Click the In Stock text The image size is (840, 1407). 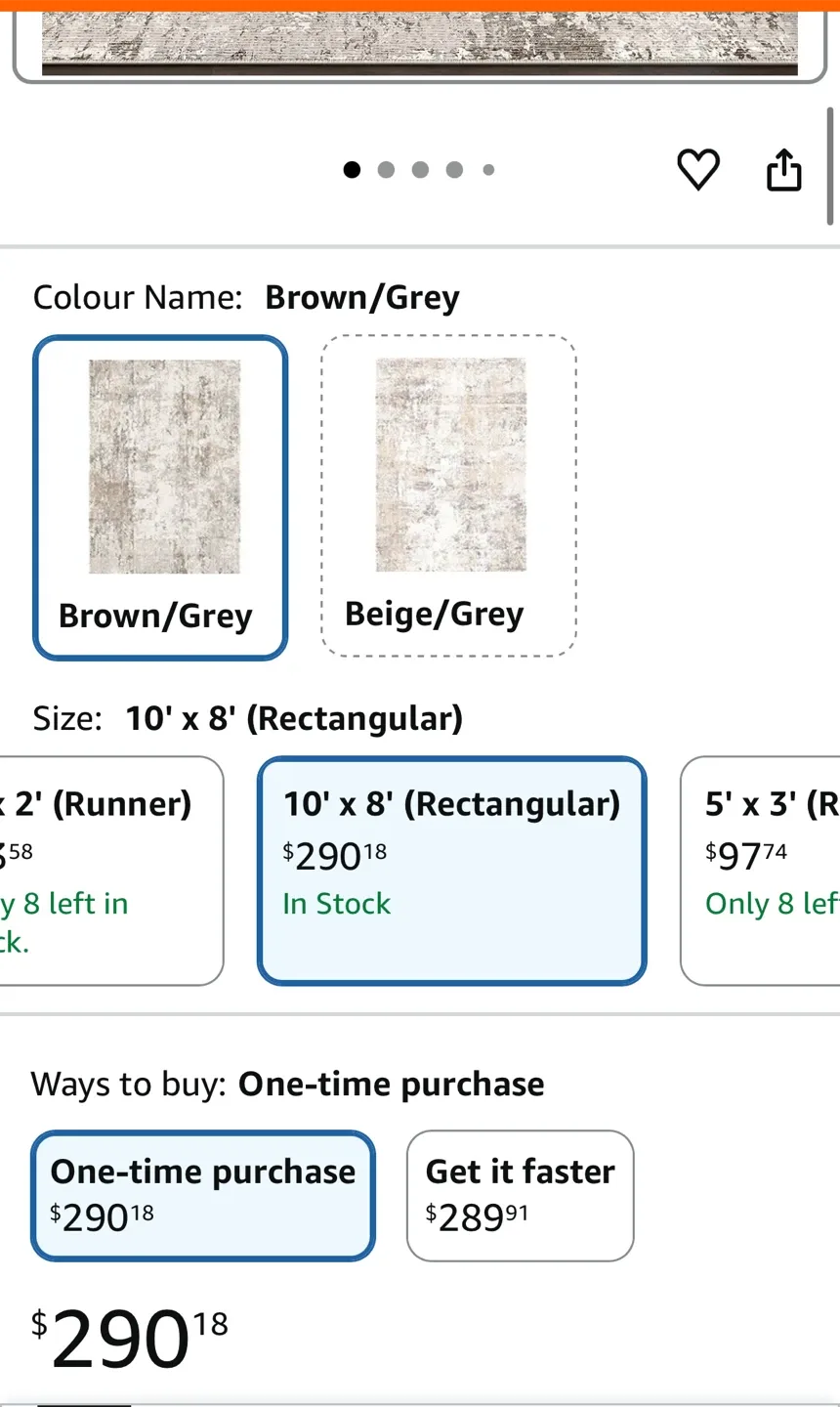click(336, 903)
